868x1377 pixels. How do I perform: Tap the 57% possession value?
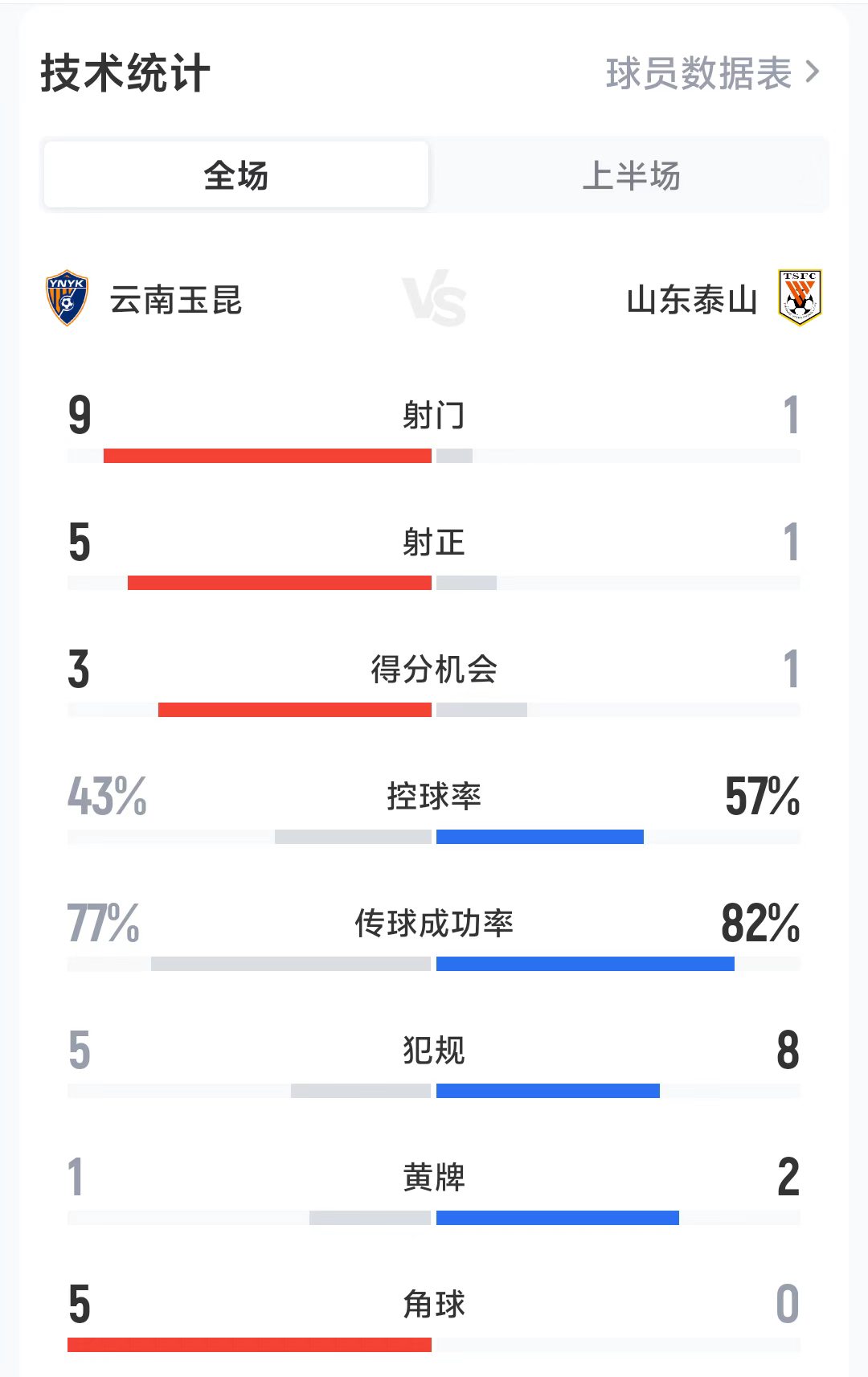tap(762, 796)
